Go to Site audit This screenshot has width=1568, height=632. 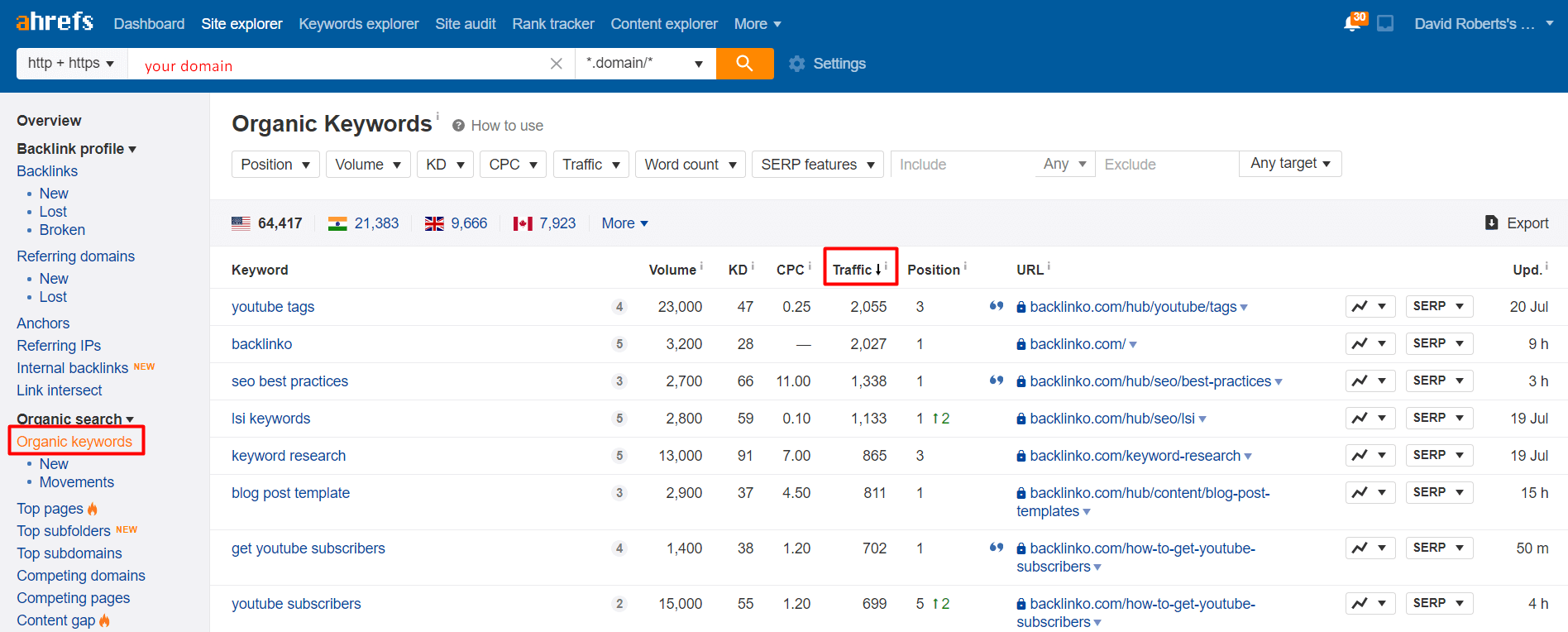tap(466, 24)
